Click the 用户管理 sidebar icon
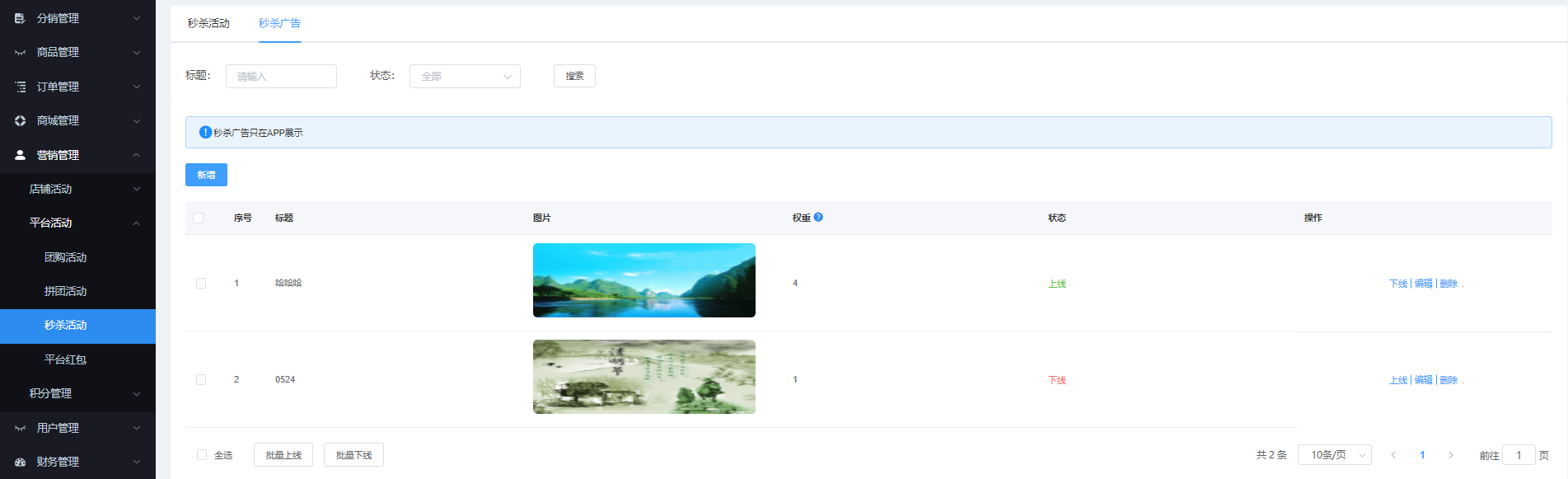Image resolution: width=1568 pixels, height=479 pixels. click(x=20, y=428)
